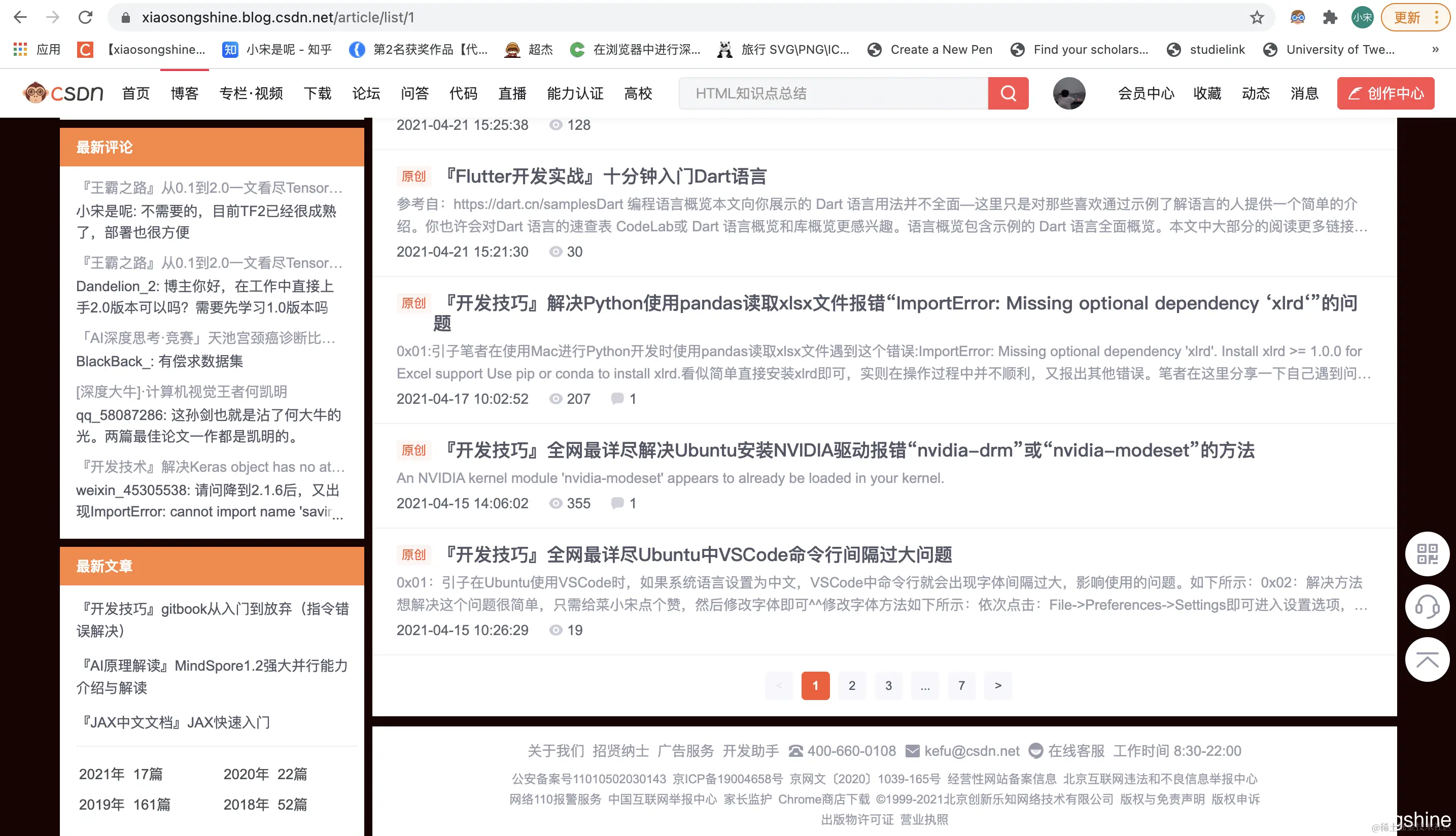1456x836 pixels.
Task: Open the 2019年 161篇 archive link
Action: [125, 805]
